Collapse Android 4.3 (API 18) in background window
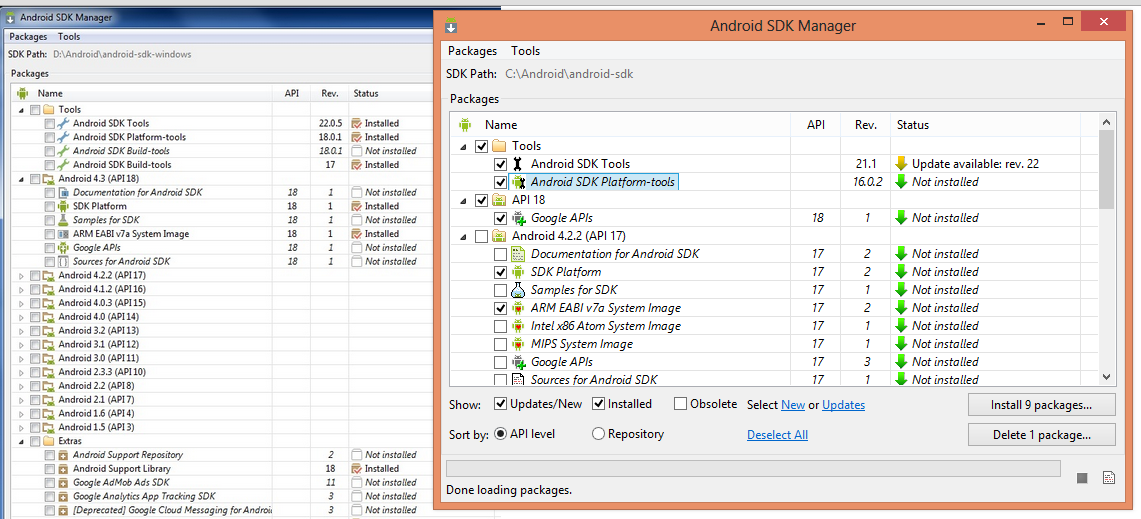 (21, 178)
